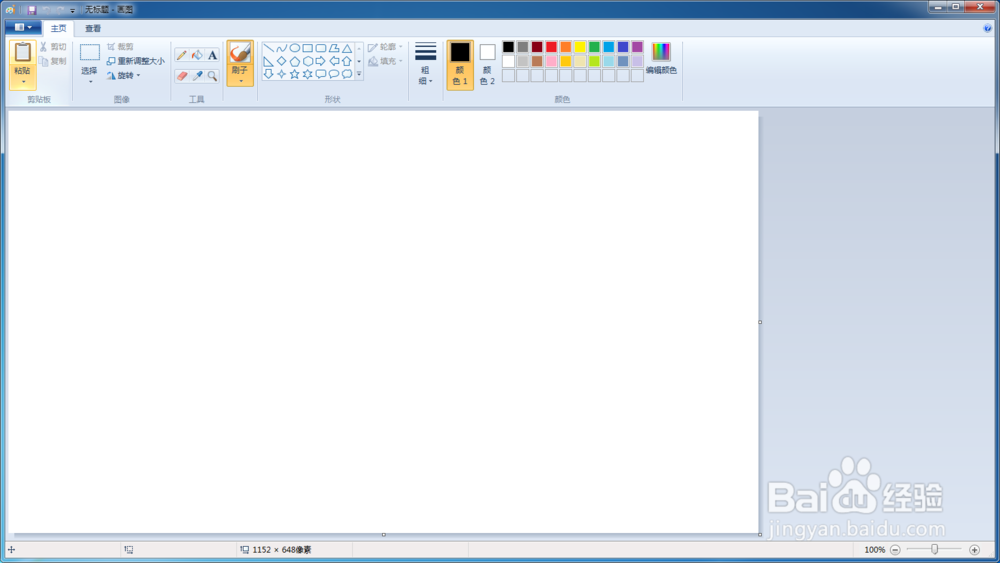Choose the Hexagon shape
This screenshot has height=563, width=1000.
click(x=307, y=61)
